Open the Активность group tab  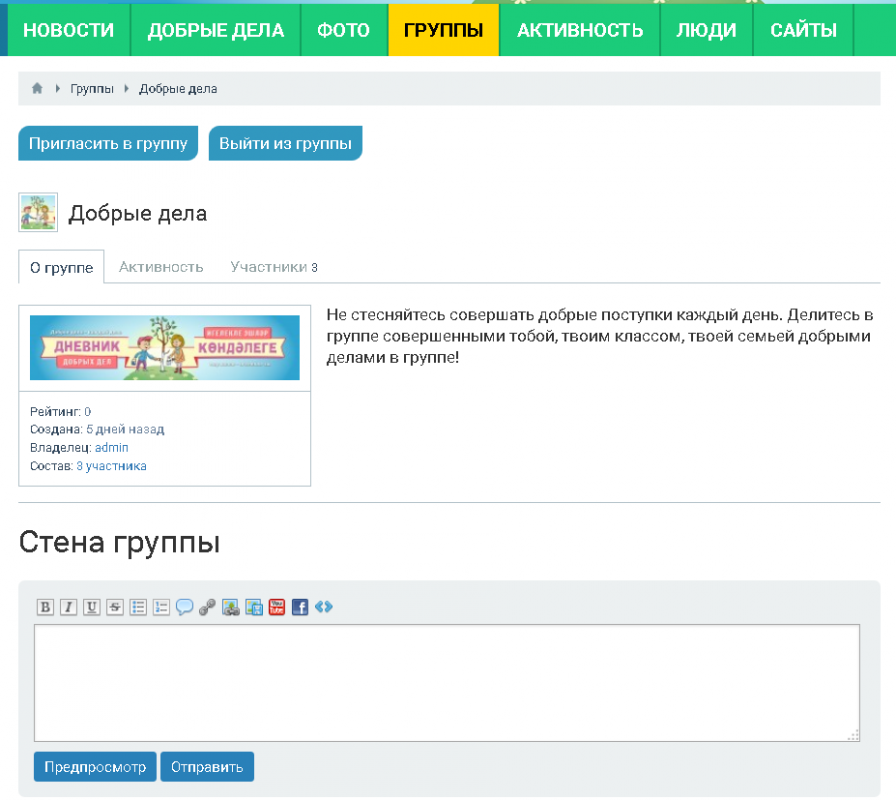[161, 267]
